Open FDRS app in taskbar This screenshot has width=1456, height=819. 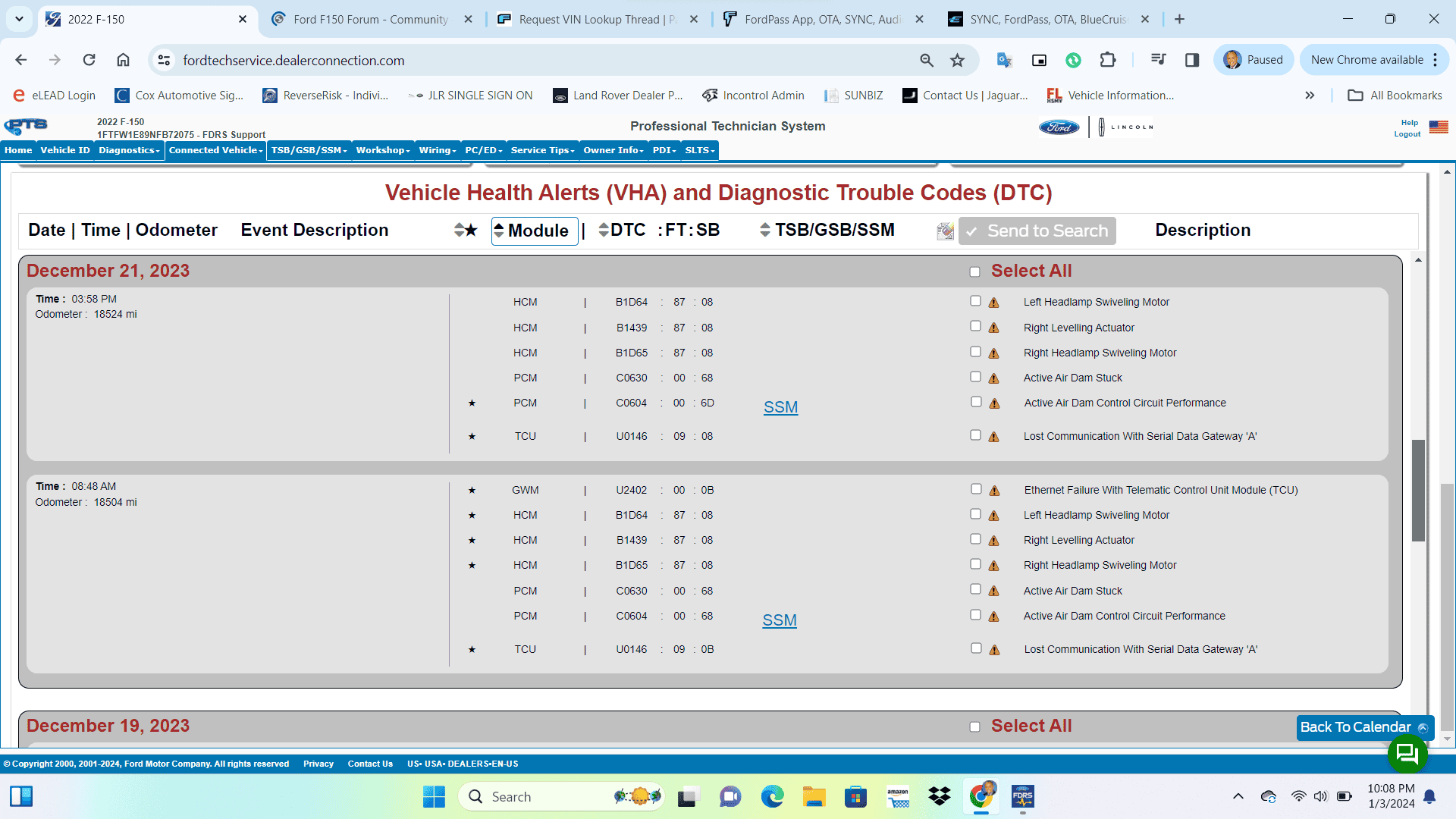(x=1023, y=796)
